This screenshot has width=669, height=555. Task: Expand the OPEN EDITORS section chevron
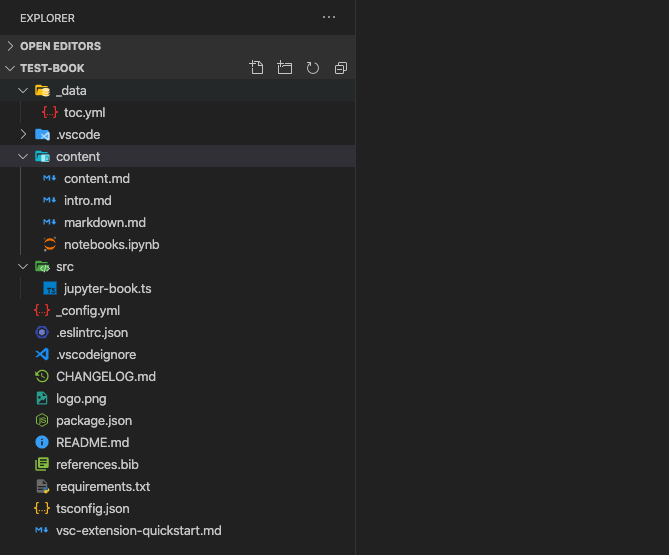10,46
